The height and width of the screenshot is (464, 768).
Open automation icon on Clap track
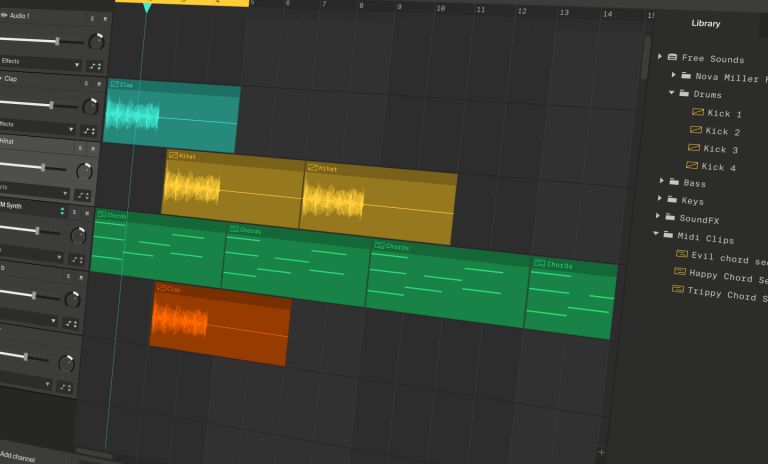point(89,131)
